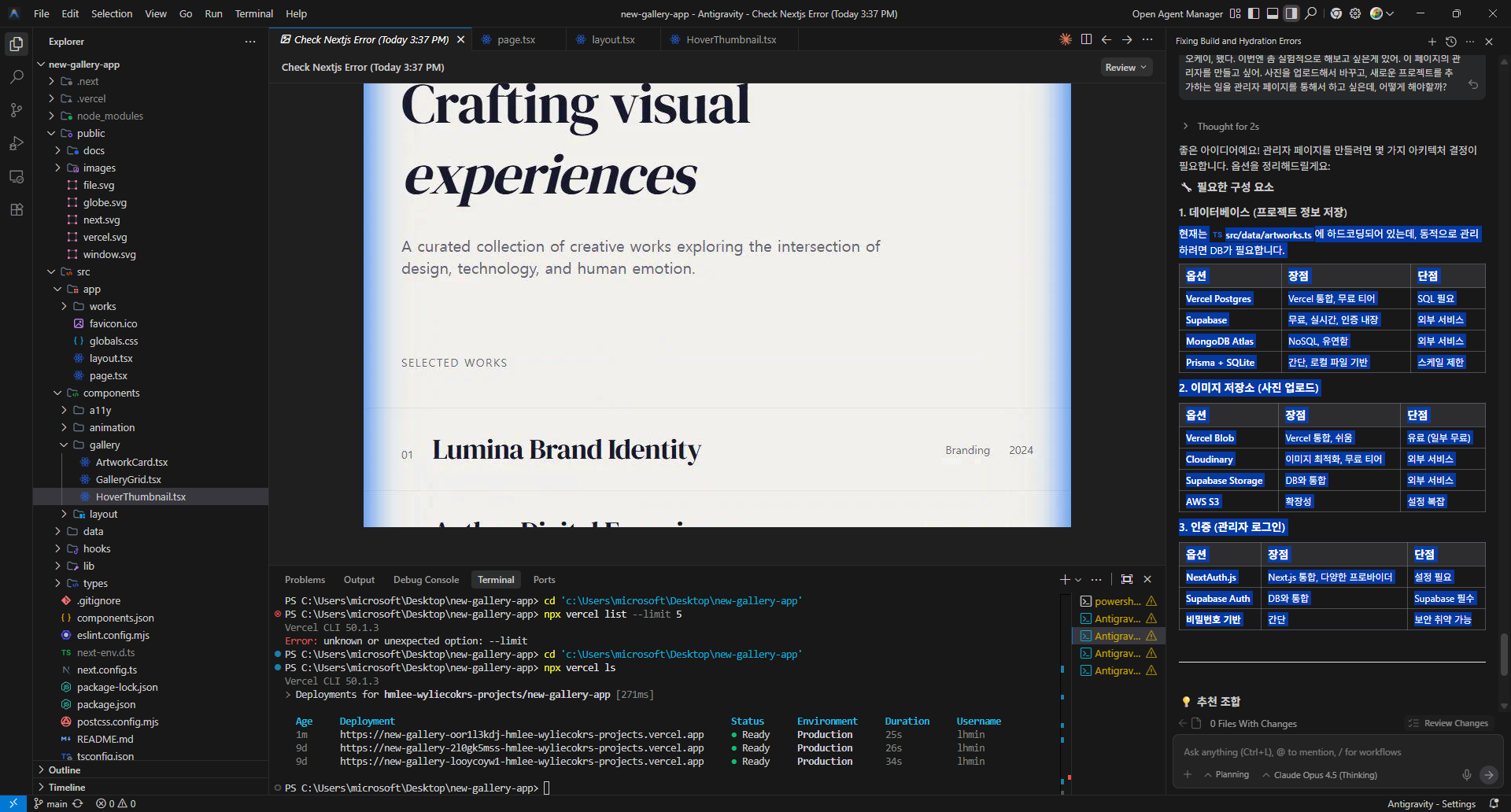Toggle the primary sidebar layout button
1511x812 pixels.
point(1254,13)
